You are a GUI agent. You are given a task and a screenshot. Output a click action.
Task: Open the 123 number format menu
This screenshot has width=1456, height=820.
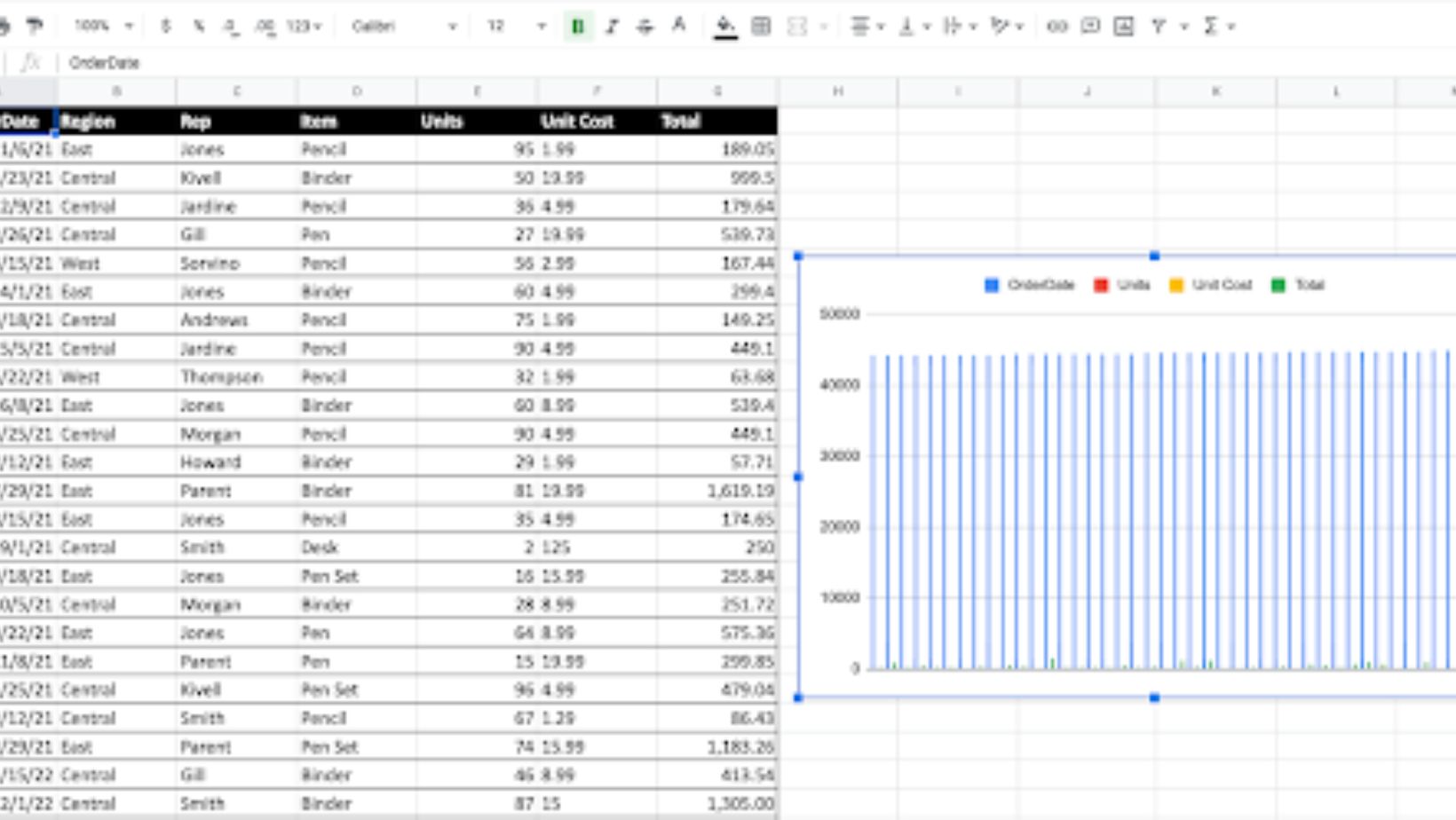click(304, 27)
